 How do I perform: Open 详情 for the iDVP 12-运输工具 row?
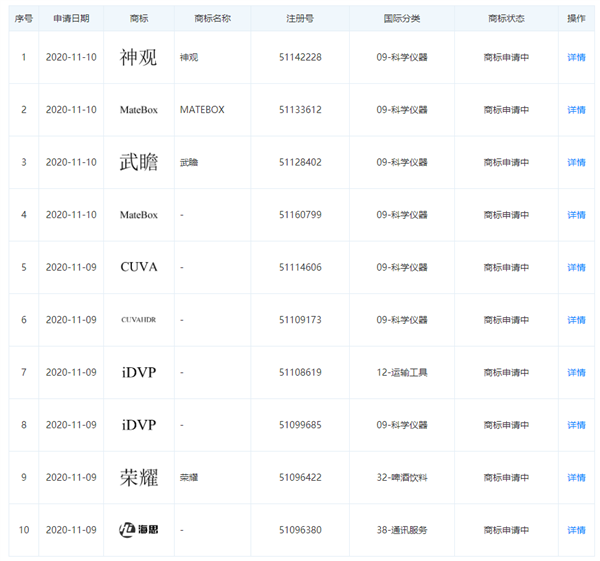576,372
